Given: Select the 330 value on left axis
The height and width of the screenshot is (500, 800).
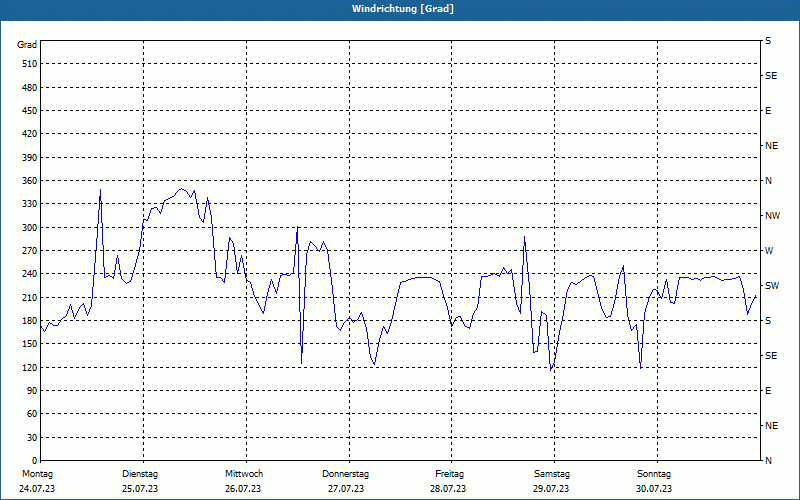Looking at the screenshot, I should 30,204.
